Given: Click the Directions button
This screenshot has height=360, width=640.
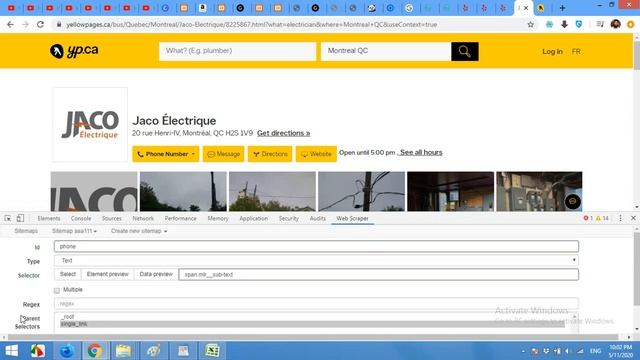Looking at the screenshot, I should [270, 154].
